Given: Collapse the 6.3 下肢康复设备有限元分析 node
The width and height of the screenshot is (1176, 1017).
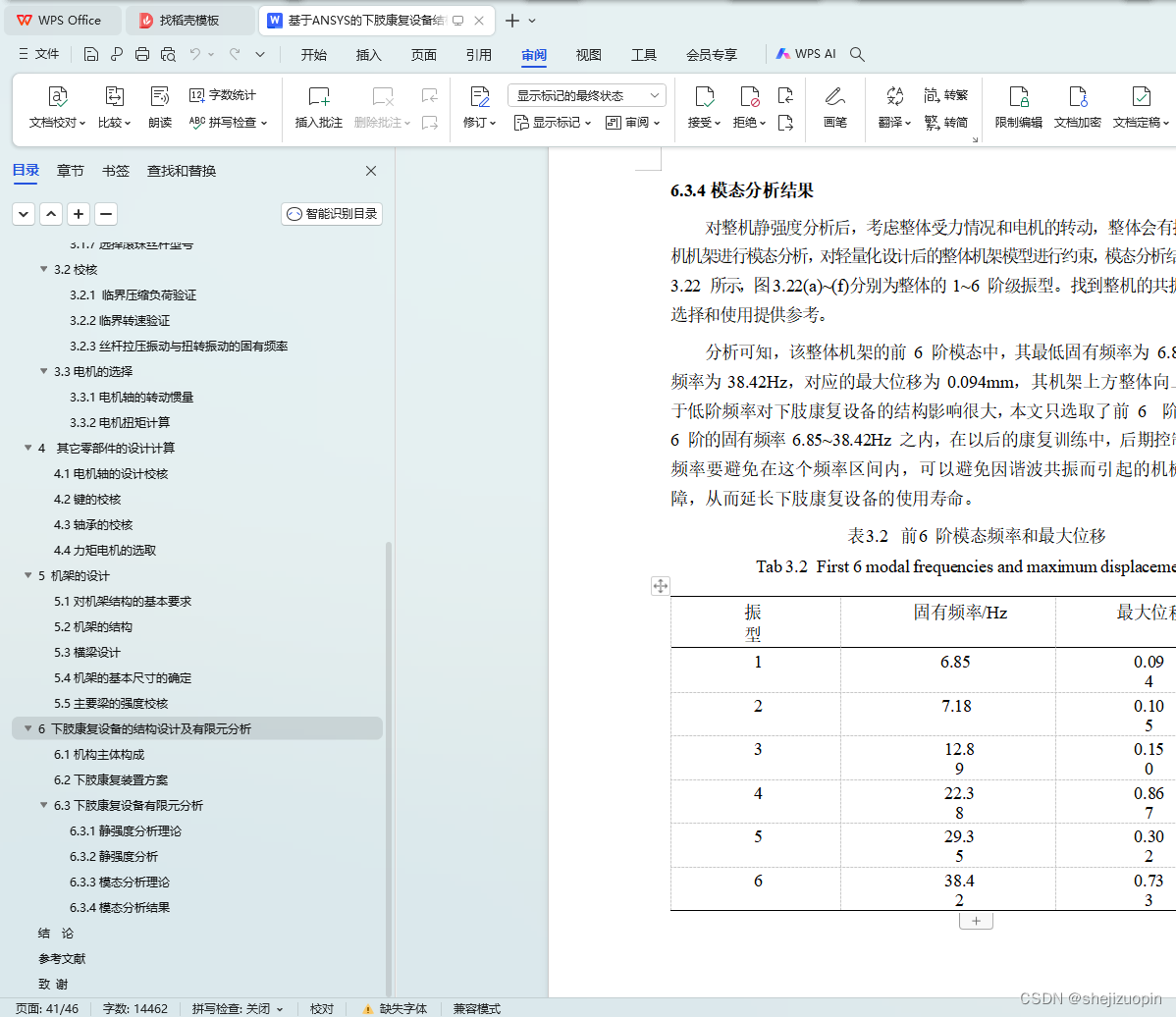Looking at the screenshot, I should coord(43,805).
